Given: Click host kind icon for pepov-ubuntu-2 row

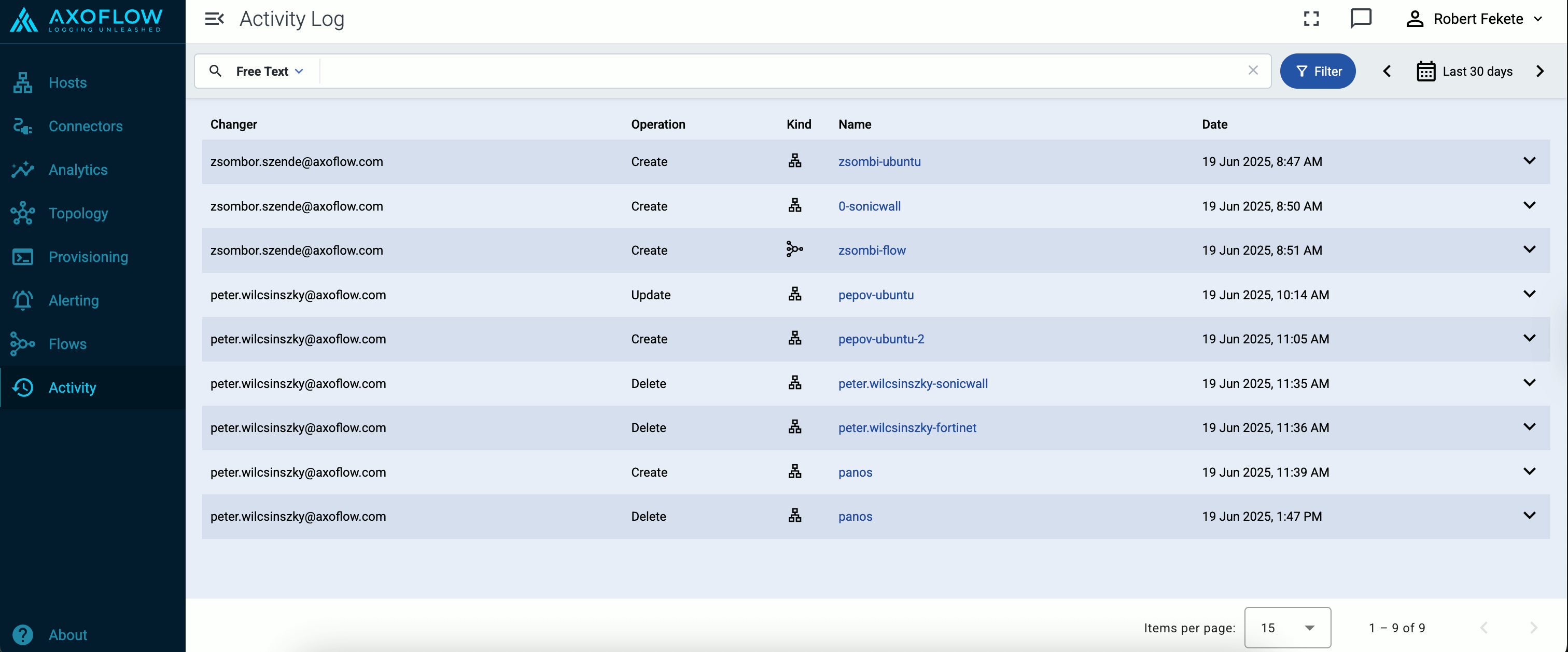Looking at the screenshot, I should [x=794, y=339].
